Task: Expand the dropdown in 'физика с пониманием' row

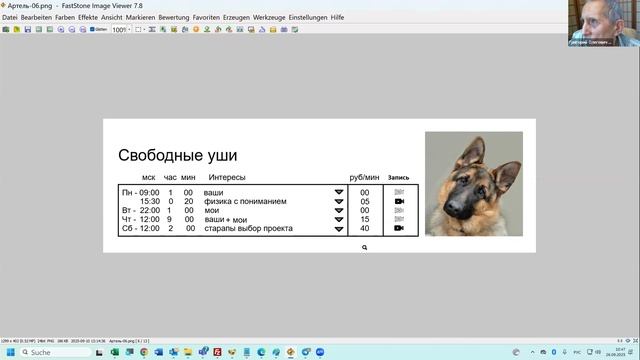Action: (339, 201)
